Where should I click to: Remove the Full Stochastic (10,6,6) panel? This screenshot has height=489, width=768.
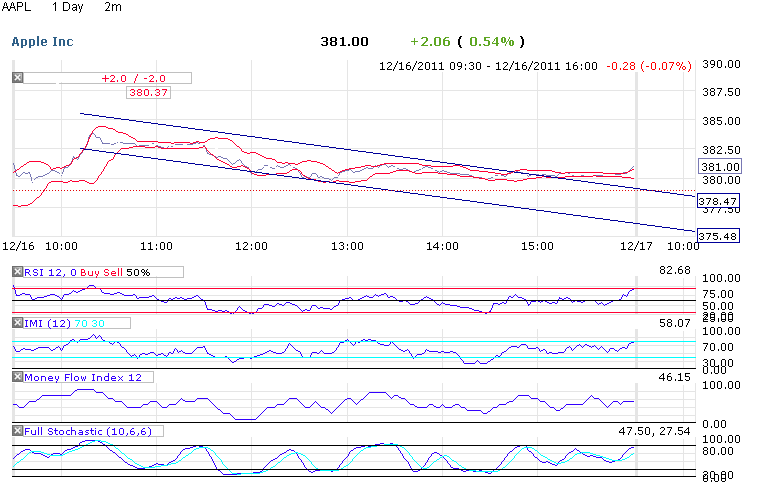18,431
